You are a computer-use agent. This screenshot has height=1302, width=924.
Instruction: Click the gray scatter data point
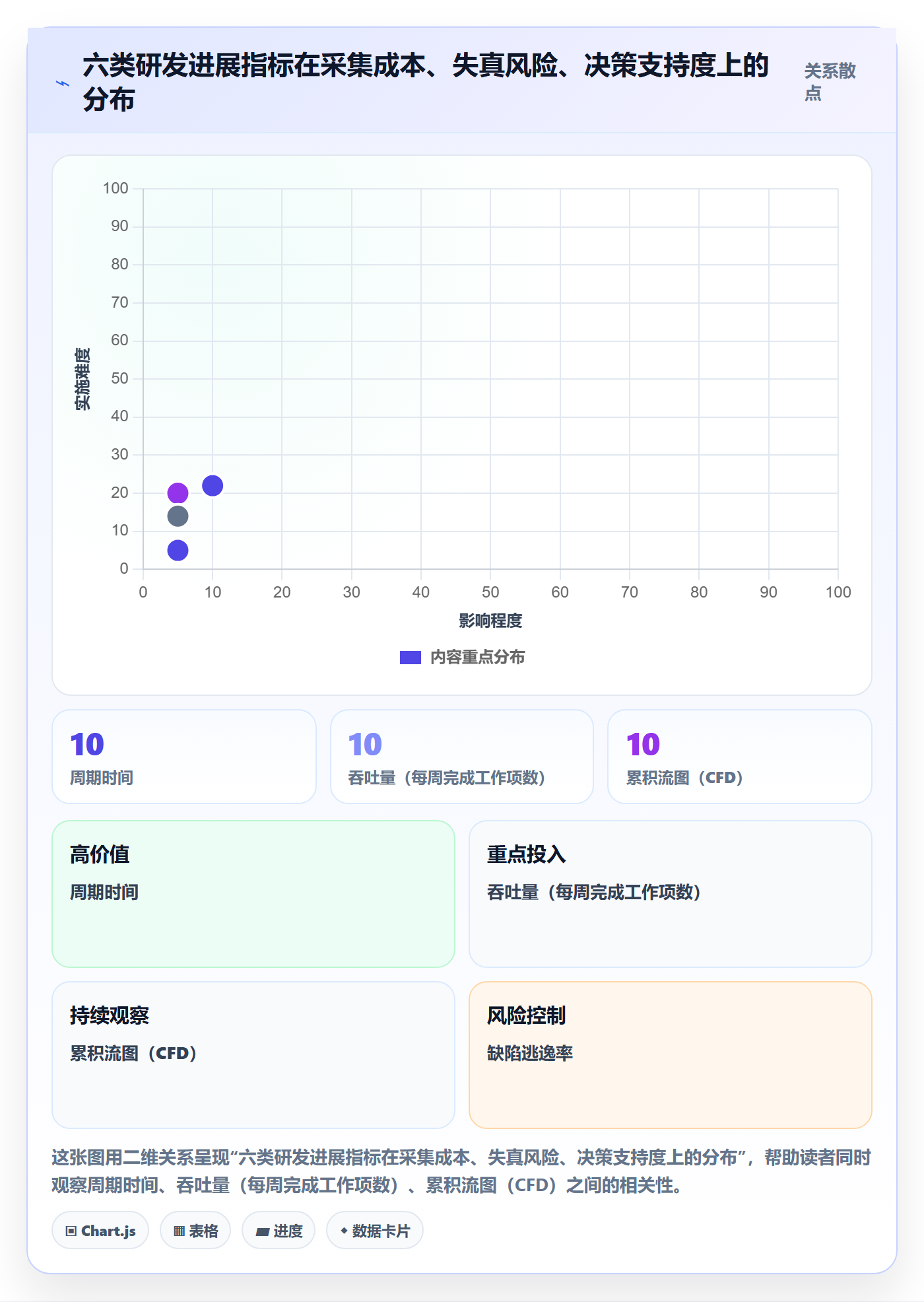coord(178,516)
